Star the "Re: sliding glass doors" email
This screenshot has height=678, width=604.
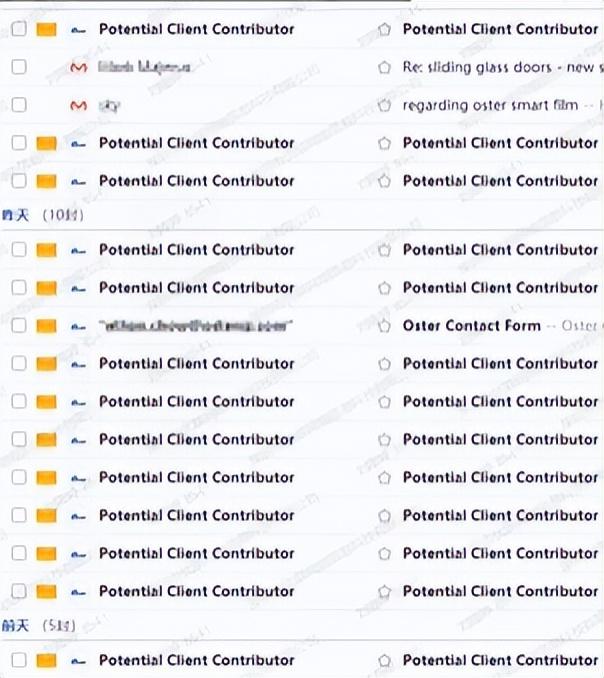tap(384, 67)
